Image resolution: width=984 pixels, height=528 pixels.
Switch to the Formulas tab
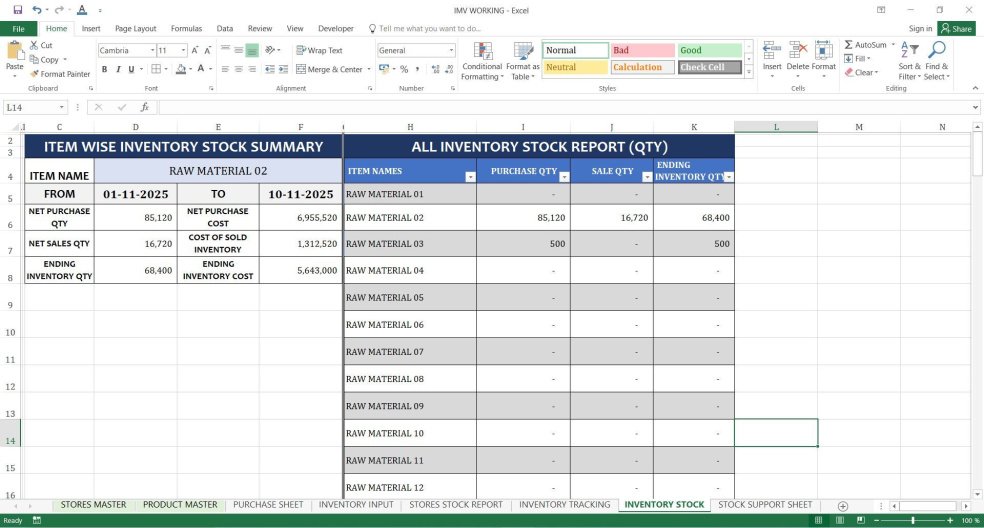pos(186,29)
